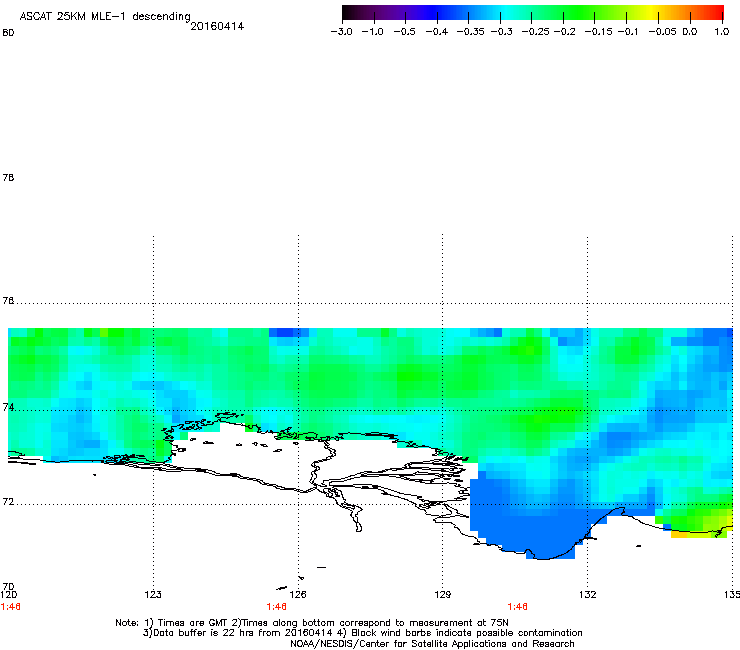Image resolution: width=740 pixels, height=650 pixels.
Task: Click the NOAA/NESDIS credit line
Action: [432, 644]
